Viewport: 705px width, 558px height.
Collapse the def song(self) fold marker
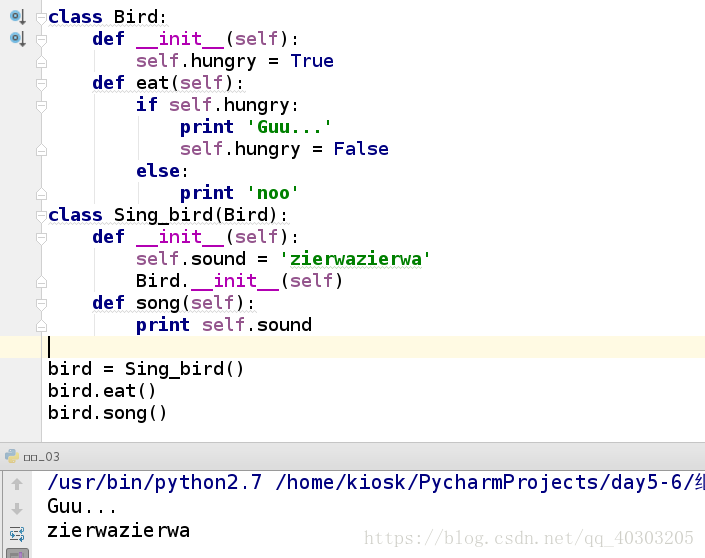(x=41, y=304)
